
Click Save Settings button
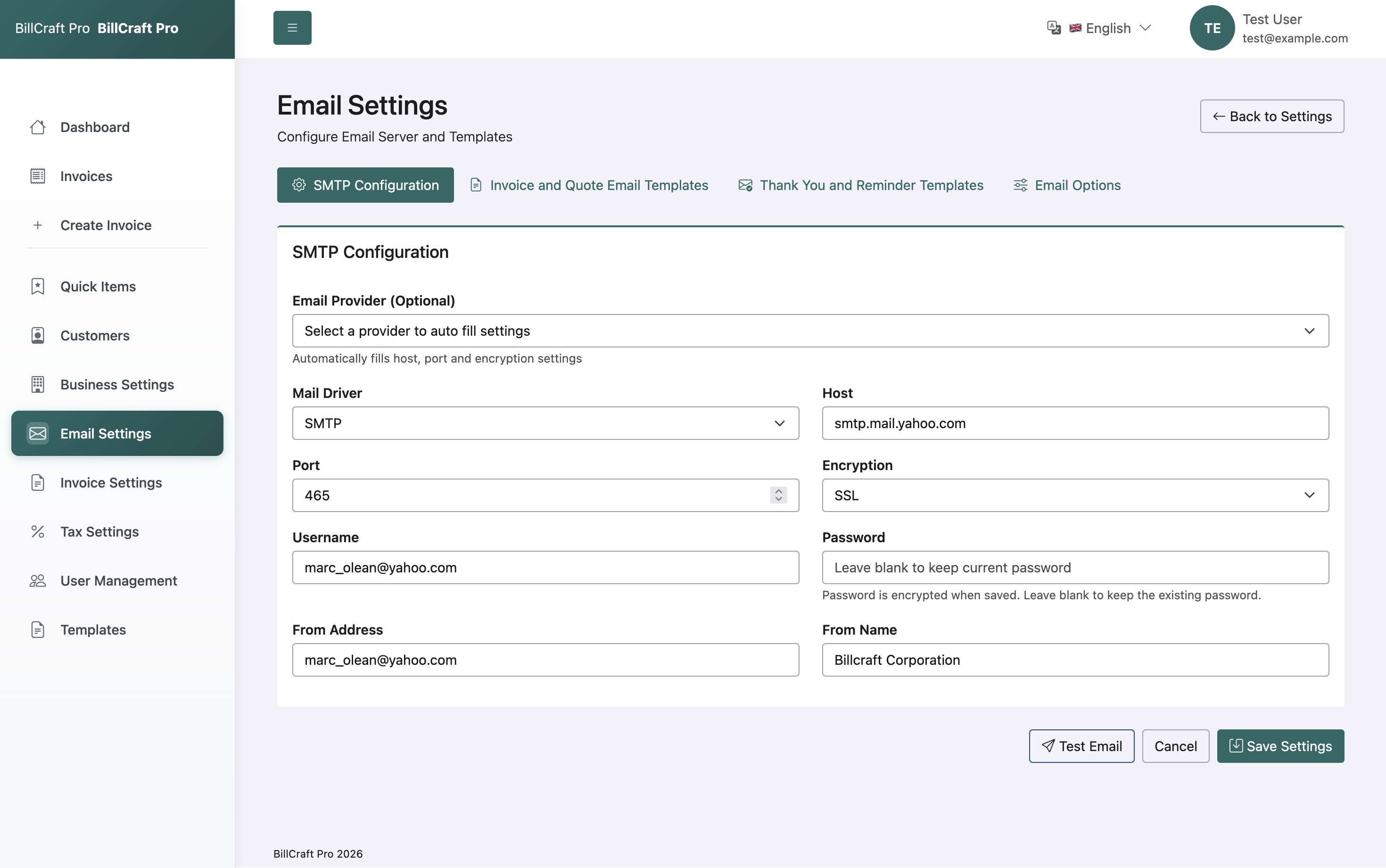pyautogui.click(x=1280, y=746)
